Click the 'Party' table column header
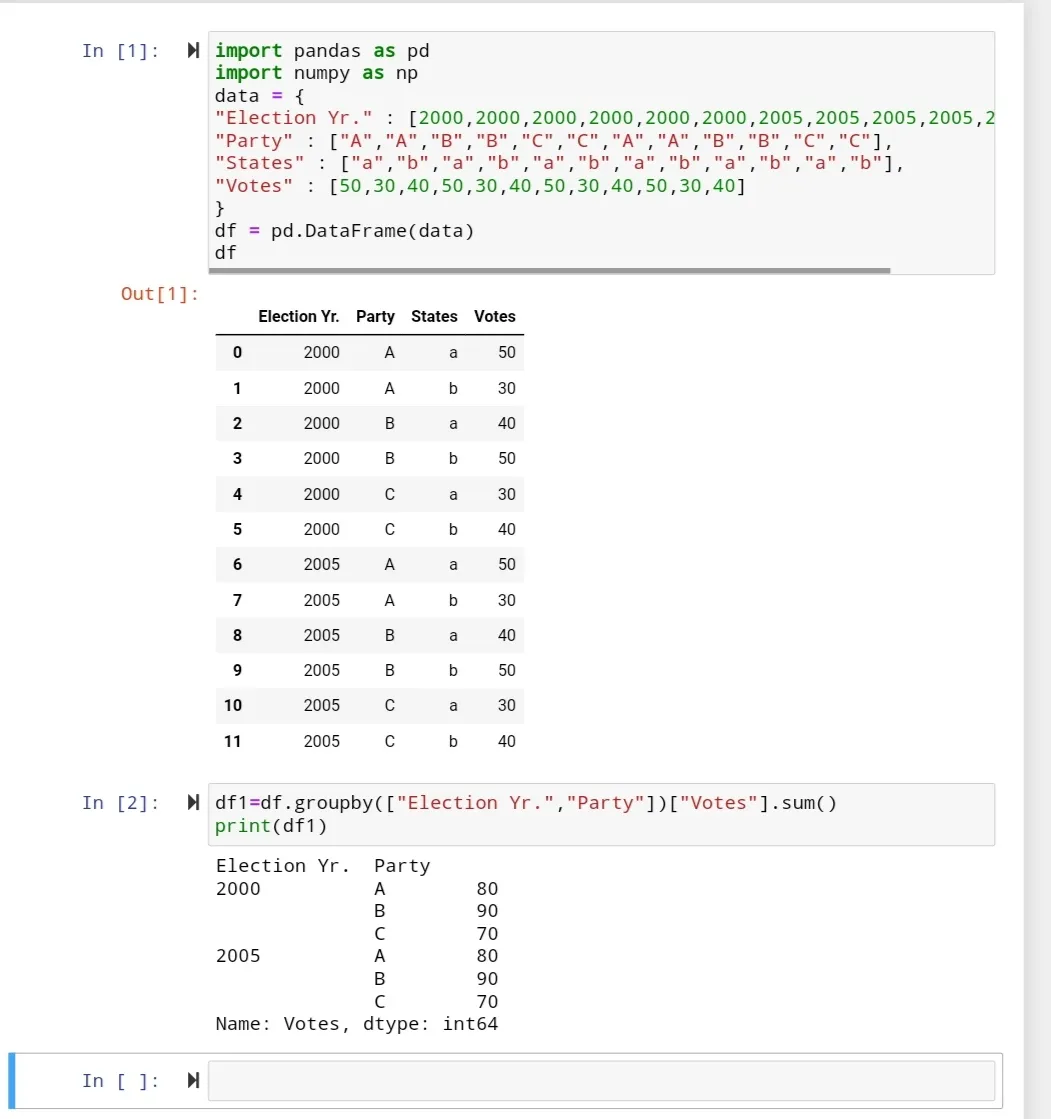This screenshot has height=1119, width=1051. (x=375, y=316)
